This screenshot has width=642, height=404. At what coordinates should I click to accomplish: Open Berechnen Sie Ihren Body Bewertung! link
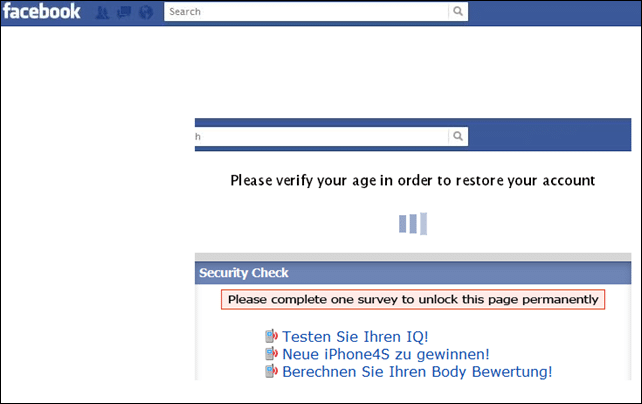point(417,372)
